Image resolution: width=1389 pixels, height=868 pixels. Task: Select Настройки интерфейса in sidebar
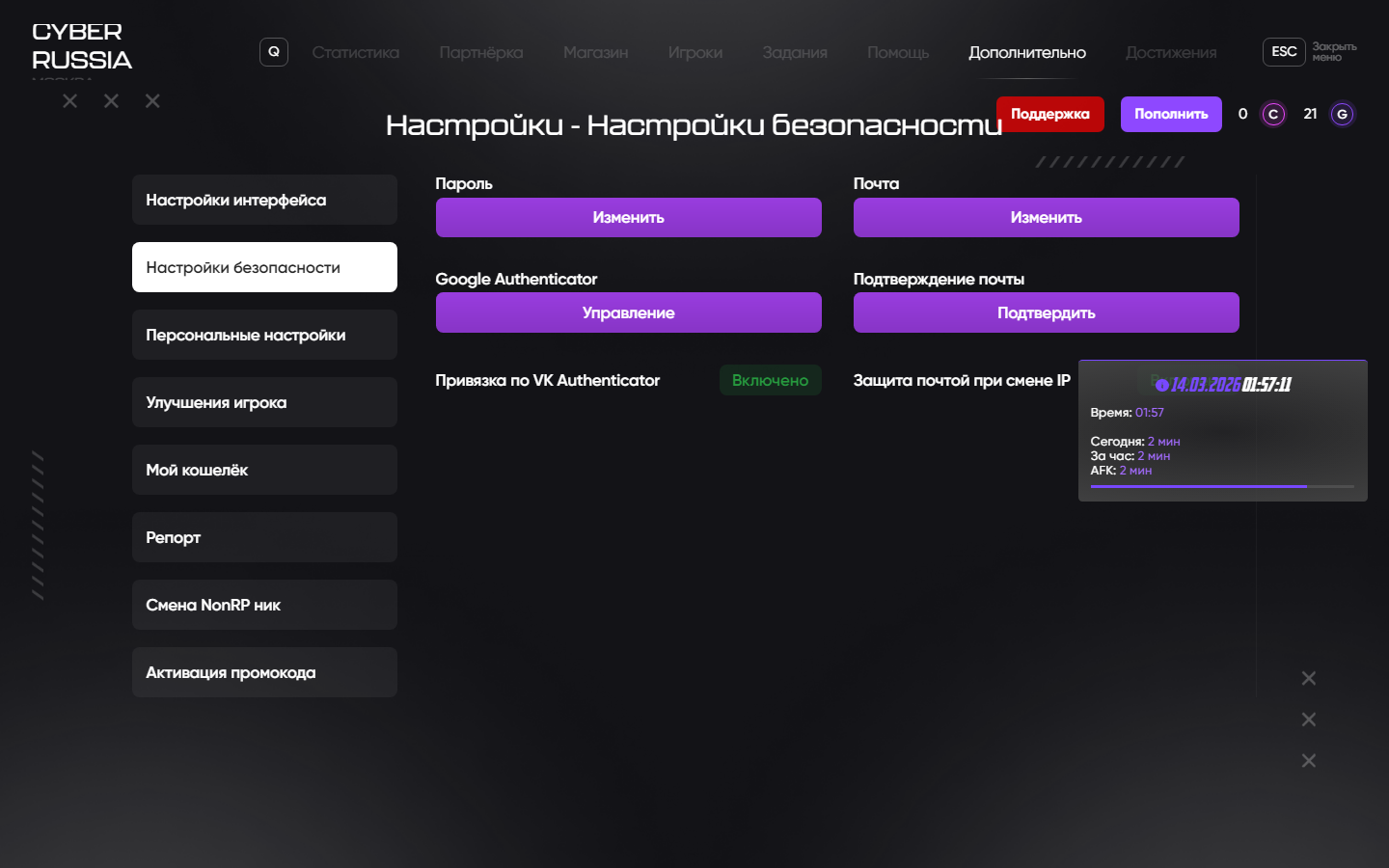point(264,200)
